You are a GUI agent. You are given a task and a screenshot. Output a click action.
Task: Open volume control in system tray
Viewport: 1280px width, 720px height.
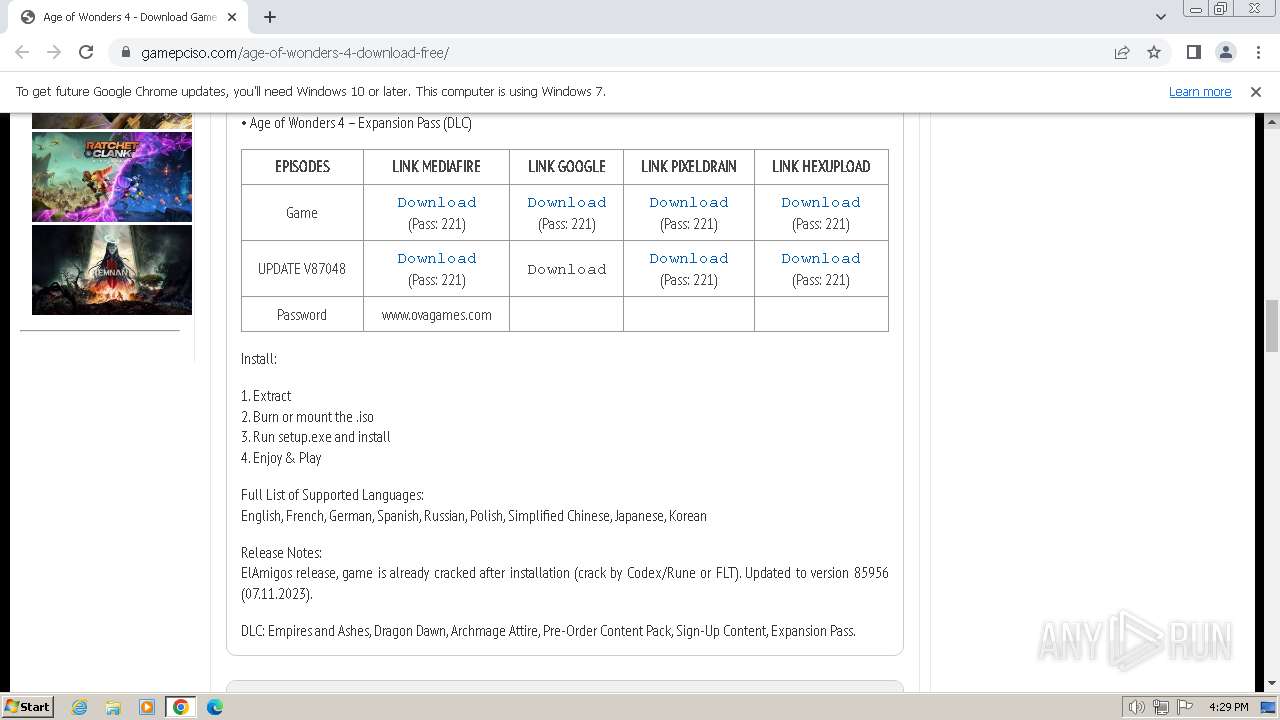pos(1136,707)
